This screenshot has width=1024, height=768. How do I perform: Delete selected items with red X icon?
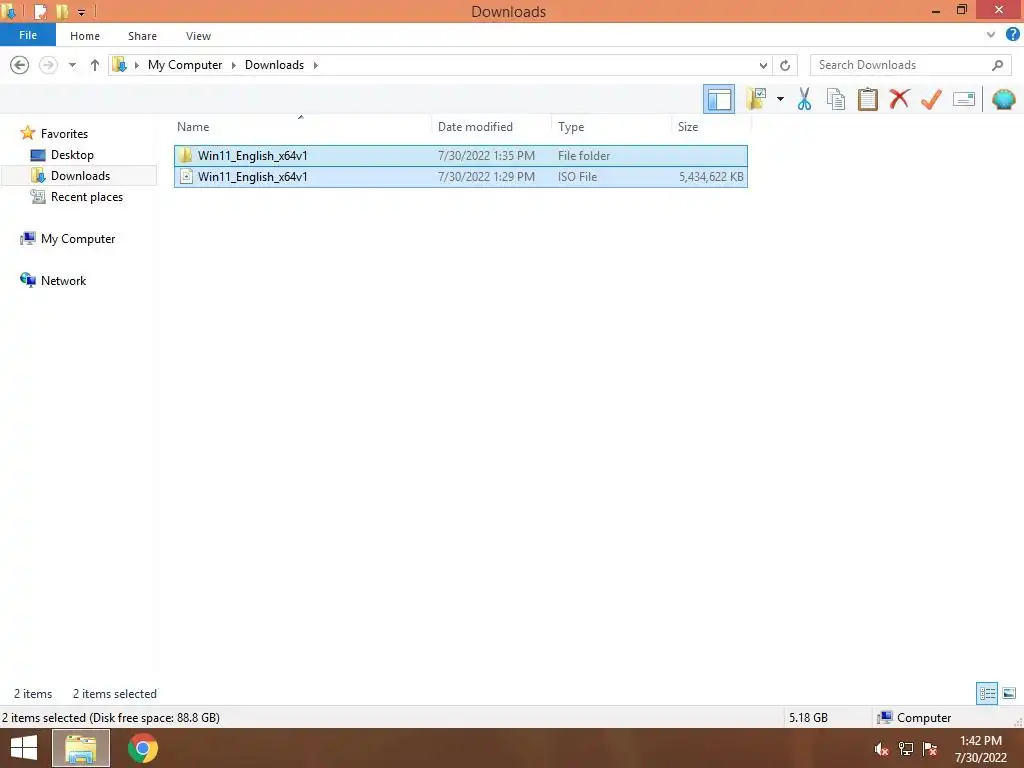pos(899,99)
